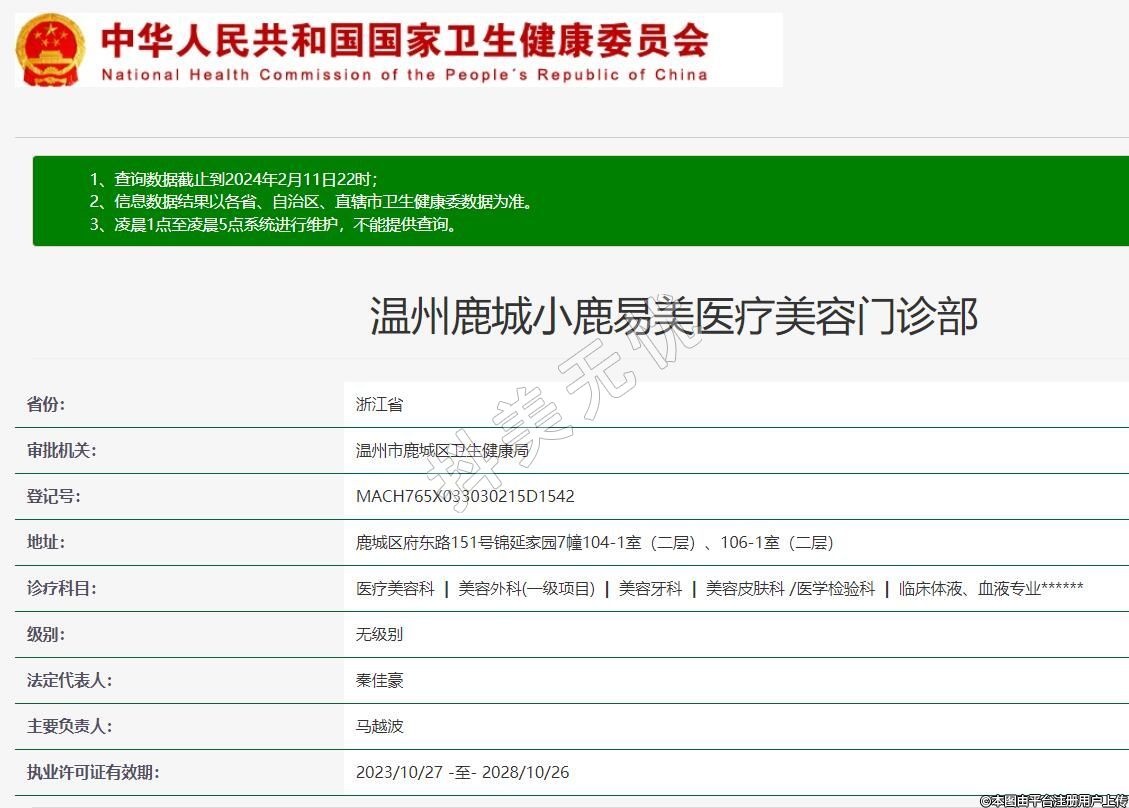This screenshot has width=1129, height=808.
Task: Select the main person in charge 马越波
Action: (x=380, y=726)
